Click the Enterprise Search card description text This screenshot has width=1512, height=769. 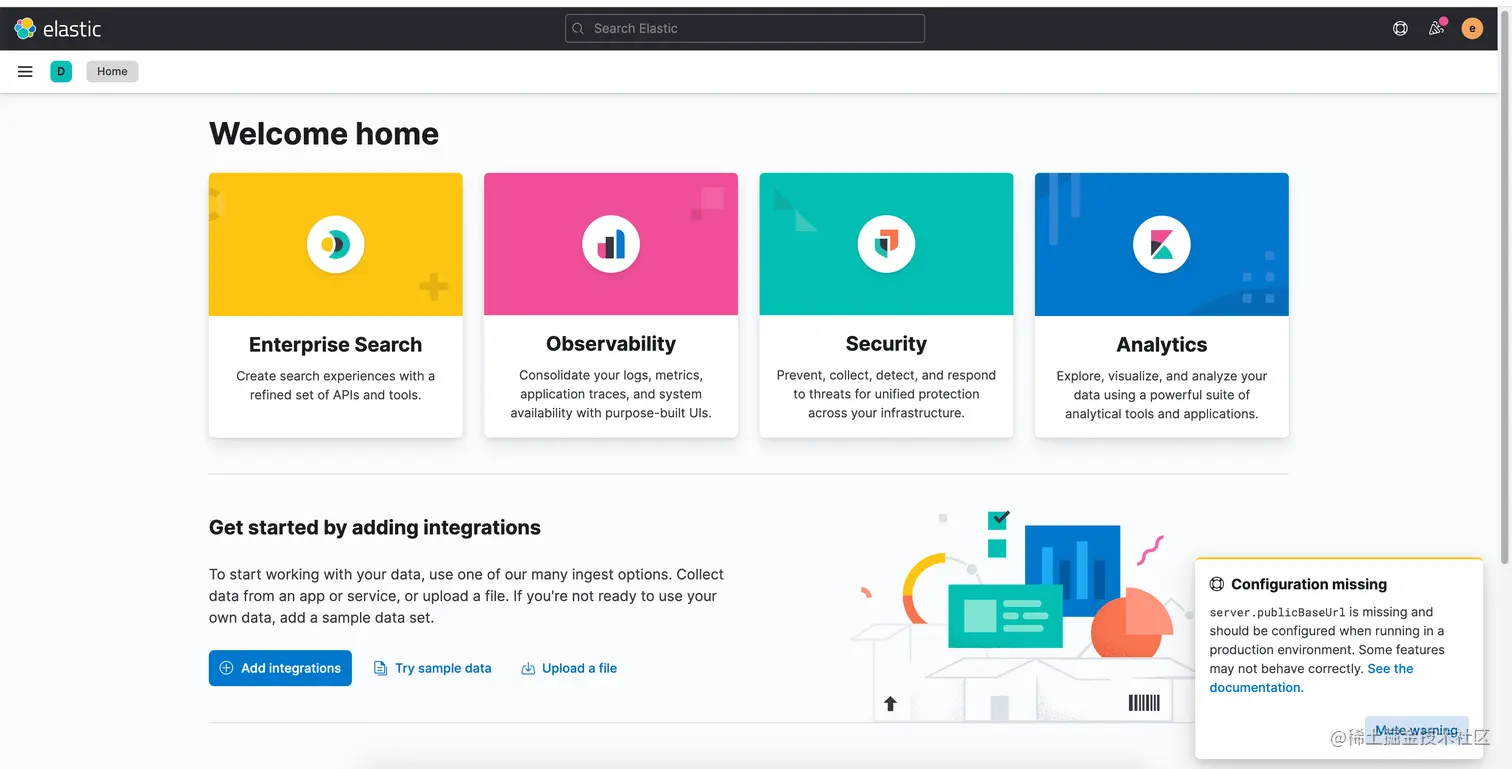pos(335,386)
